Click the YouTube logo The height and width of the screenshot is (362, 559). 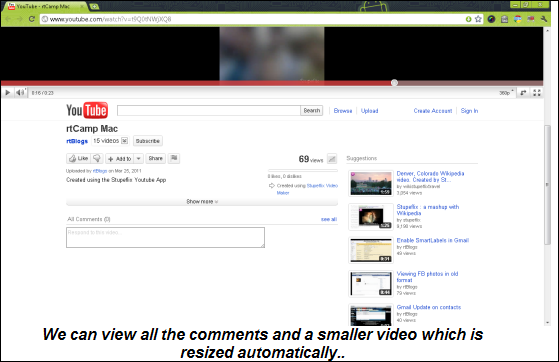87,110
